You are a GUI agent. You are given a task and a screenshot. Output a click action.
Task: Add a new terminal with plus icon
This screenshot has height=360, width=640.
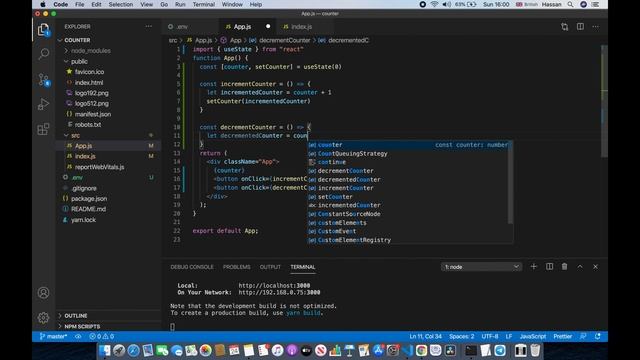pos(533,267)
